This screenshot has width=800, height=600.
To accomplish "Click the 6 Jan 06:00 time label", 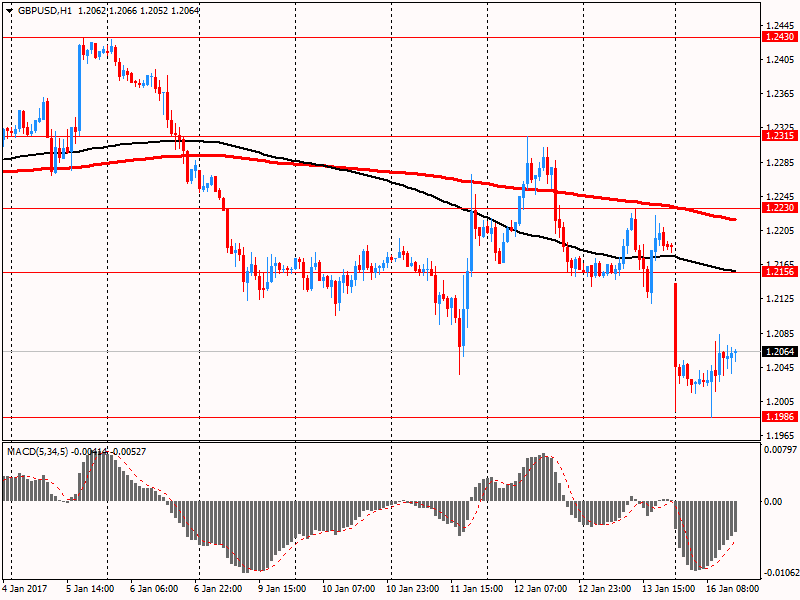I will point(154,588).
